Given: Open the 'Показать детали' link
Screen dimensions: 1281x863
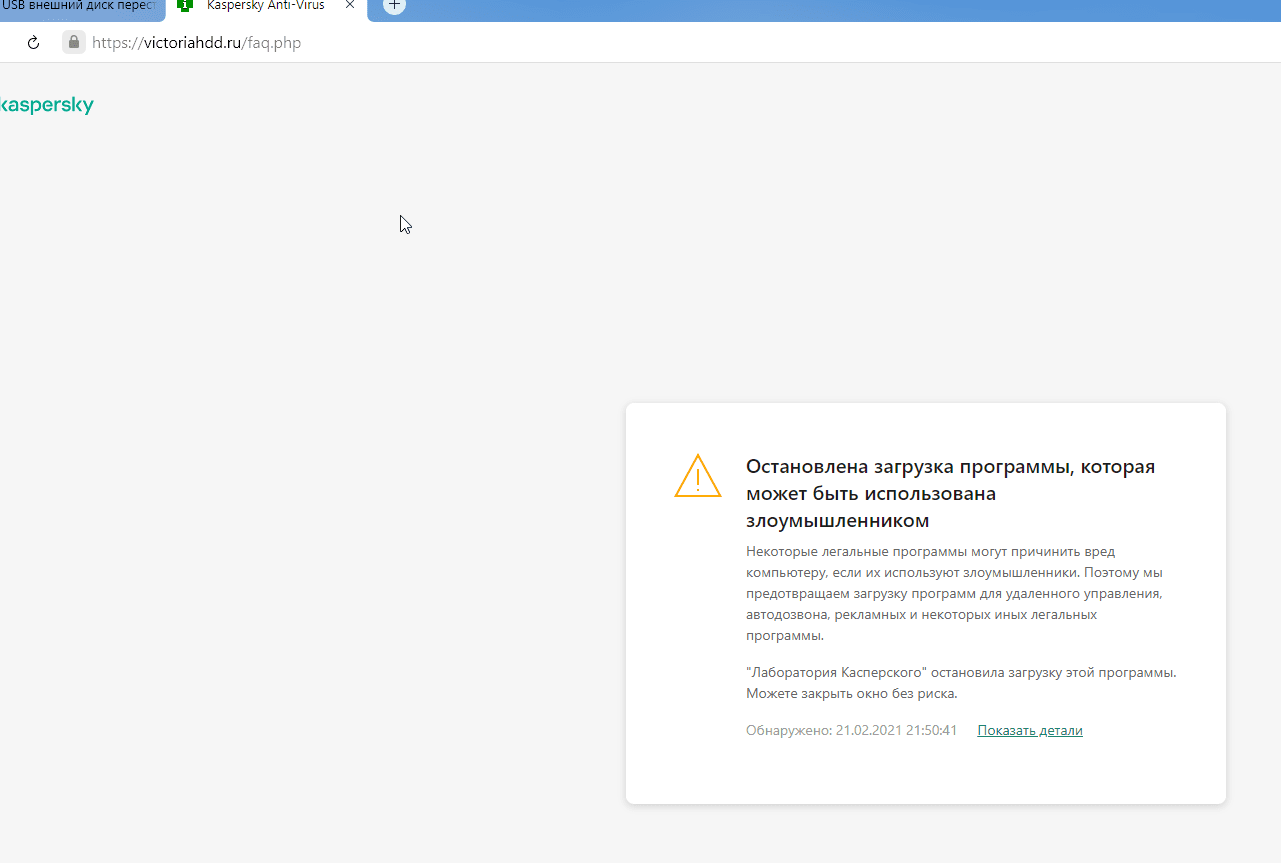Looking at the screenshot, I should [1029, 730].
